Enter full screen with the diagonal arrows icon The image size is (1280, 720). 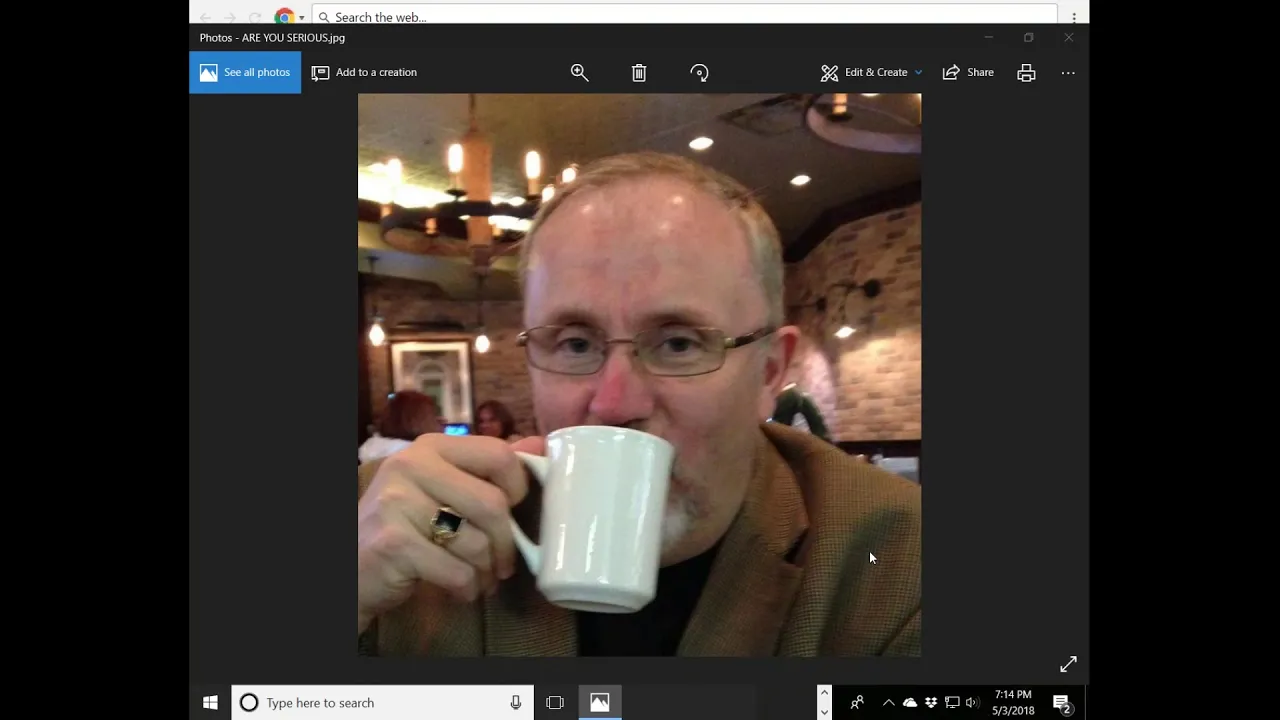(1068, 664)
